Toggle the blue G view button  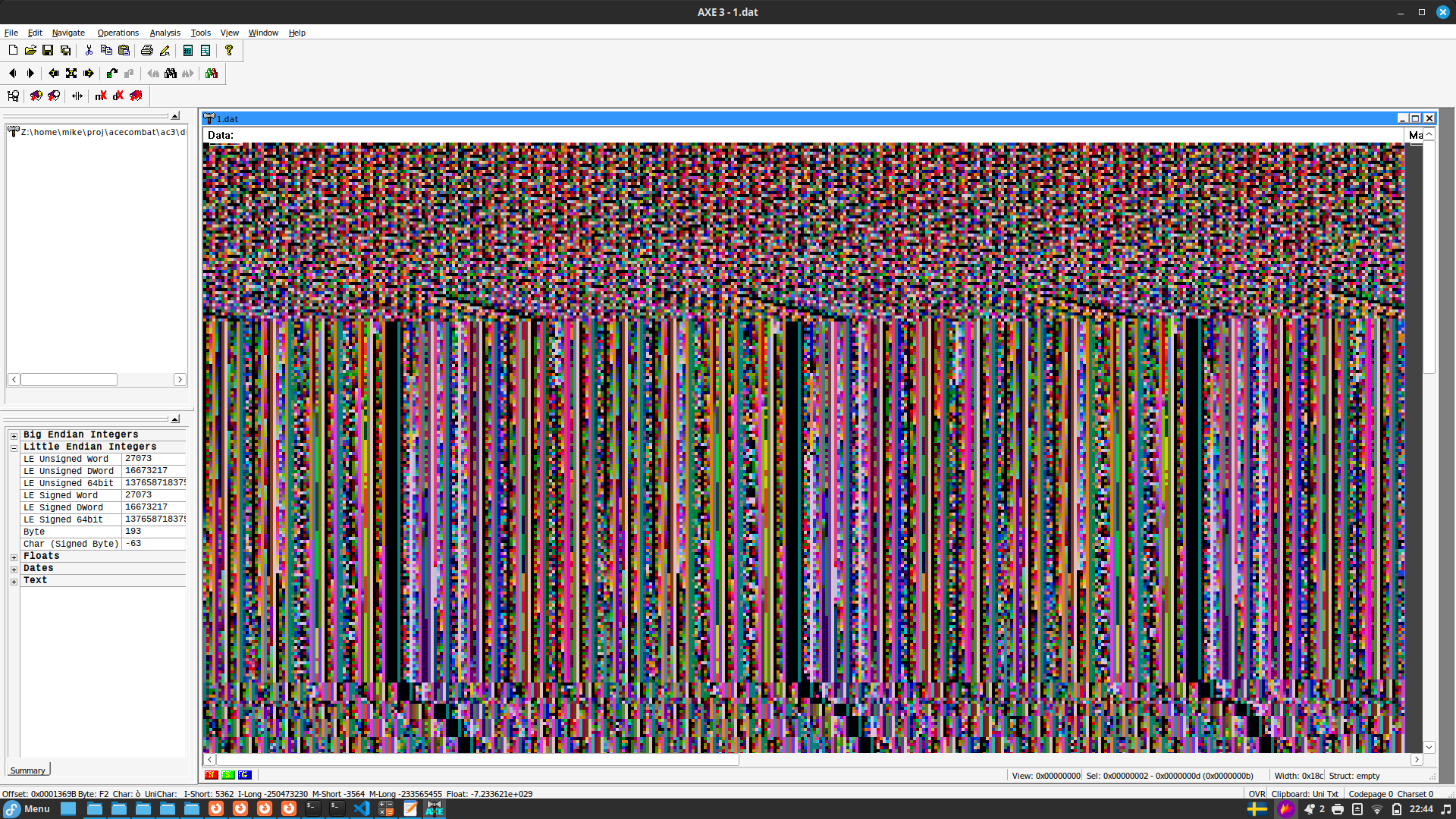[x=244, y=775]
